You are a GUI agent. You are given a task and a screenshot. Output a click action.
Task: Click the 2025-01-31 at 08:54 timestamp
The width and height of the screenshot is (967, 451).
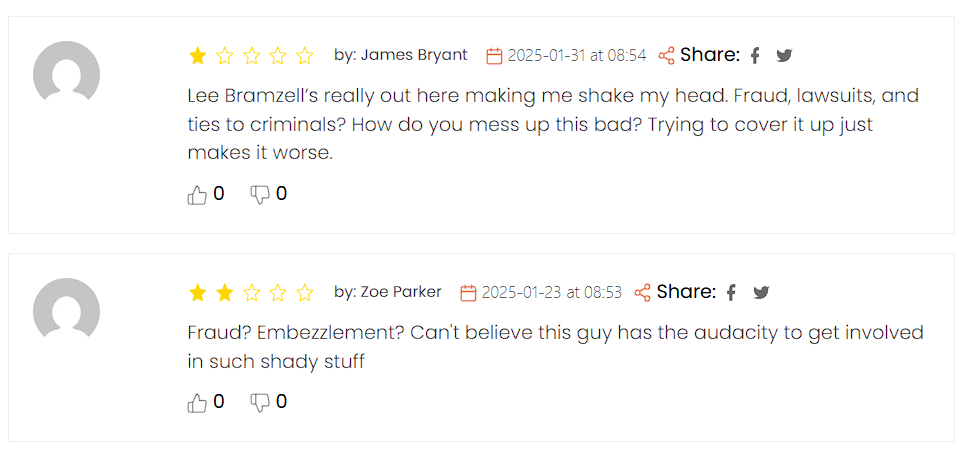point(577,56)
